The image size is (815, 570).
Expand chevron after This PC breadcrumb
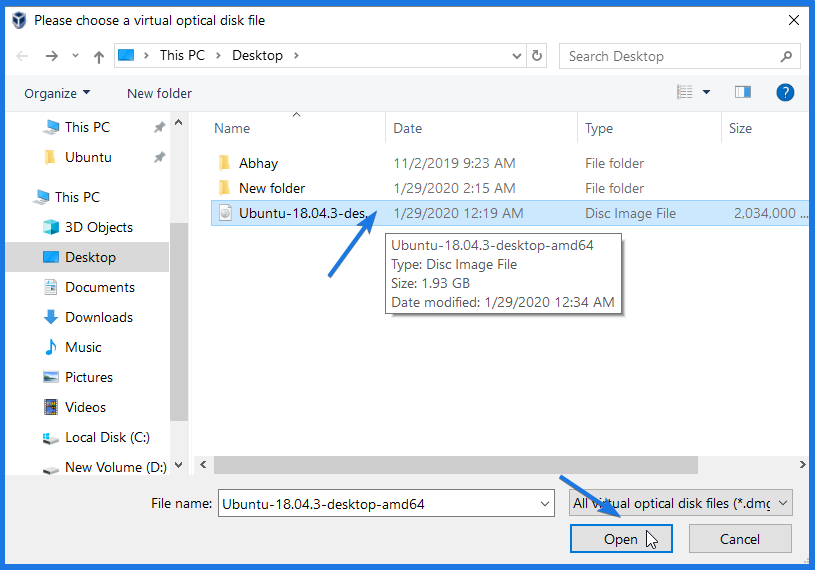pyautogui.click(x=218, y=56)
